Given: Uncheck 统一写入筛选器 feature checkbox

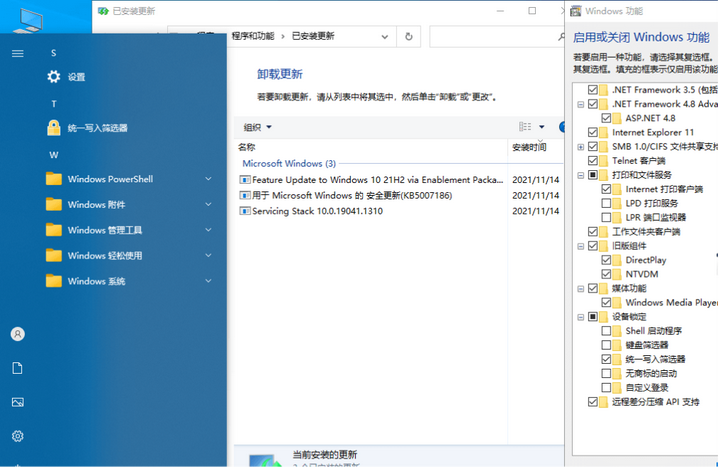Looking at the screenshot, I should [x=606, y=359].
